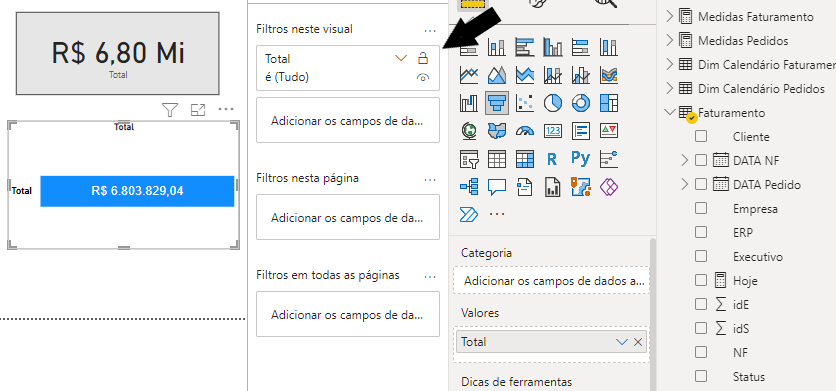This screenshot has height=391, width=836.
Task: Select the pie chart visual
Action: coord(552,102)
